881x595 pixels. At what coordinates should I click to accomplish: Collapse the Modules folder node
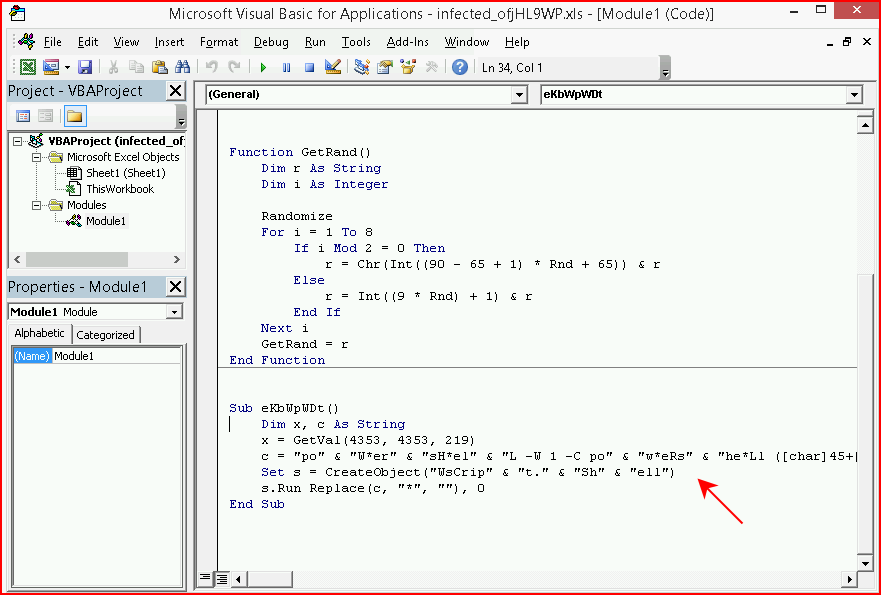(37, 205)
